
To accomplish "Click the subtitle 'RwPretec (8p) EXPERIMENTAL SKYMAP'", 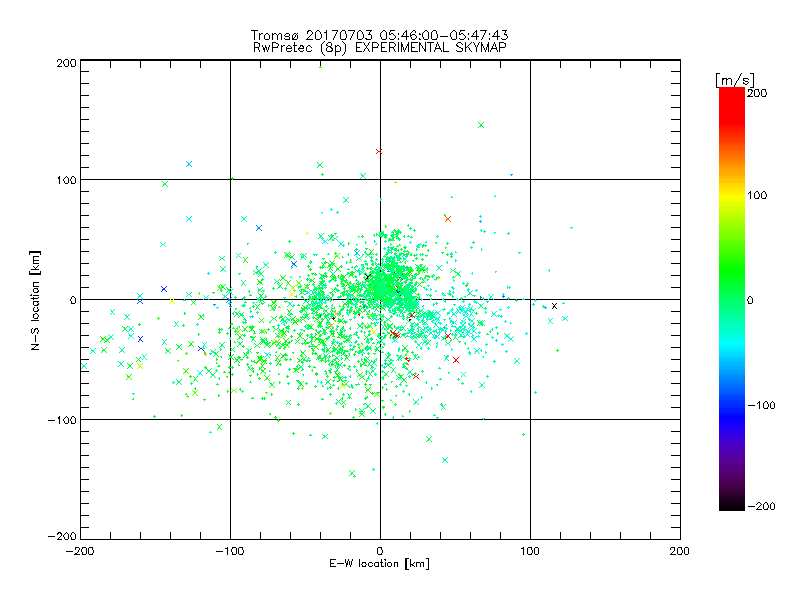I will point(380,48).
